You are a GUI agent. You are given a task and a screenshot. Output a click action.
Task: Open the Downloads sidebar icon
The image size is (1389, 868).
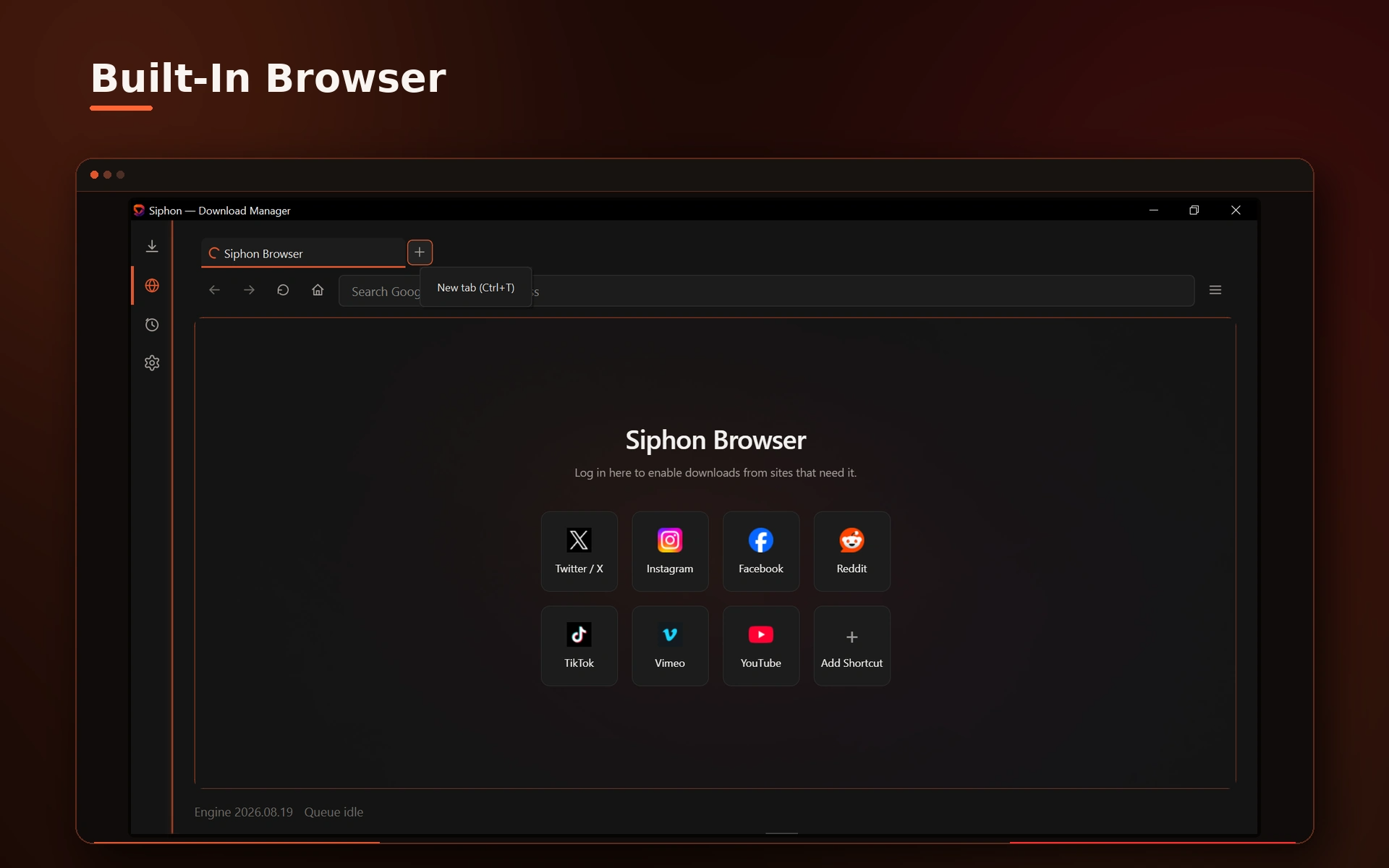pos(152,247)
